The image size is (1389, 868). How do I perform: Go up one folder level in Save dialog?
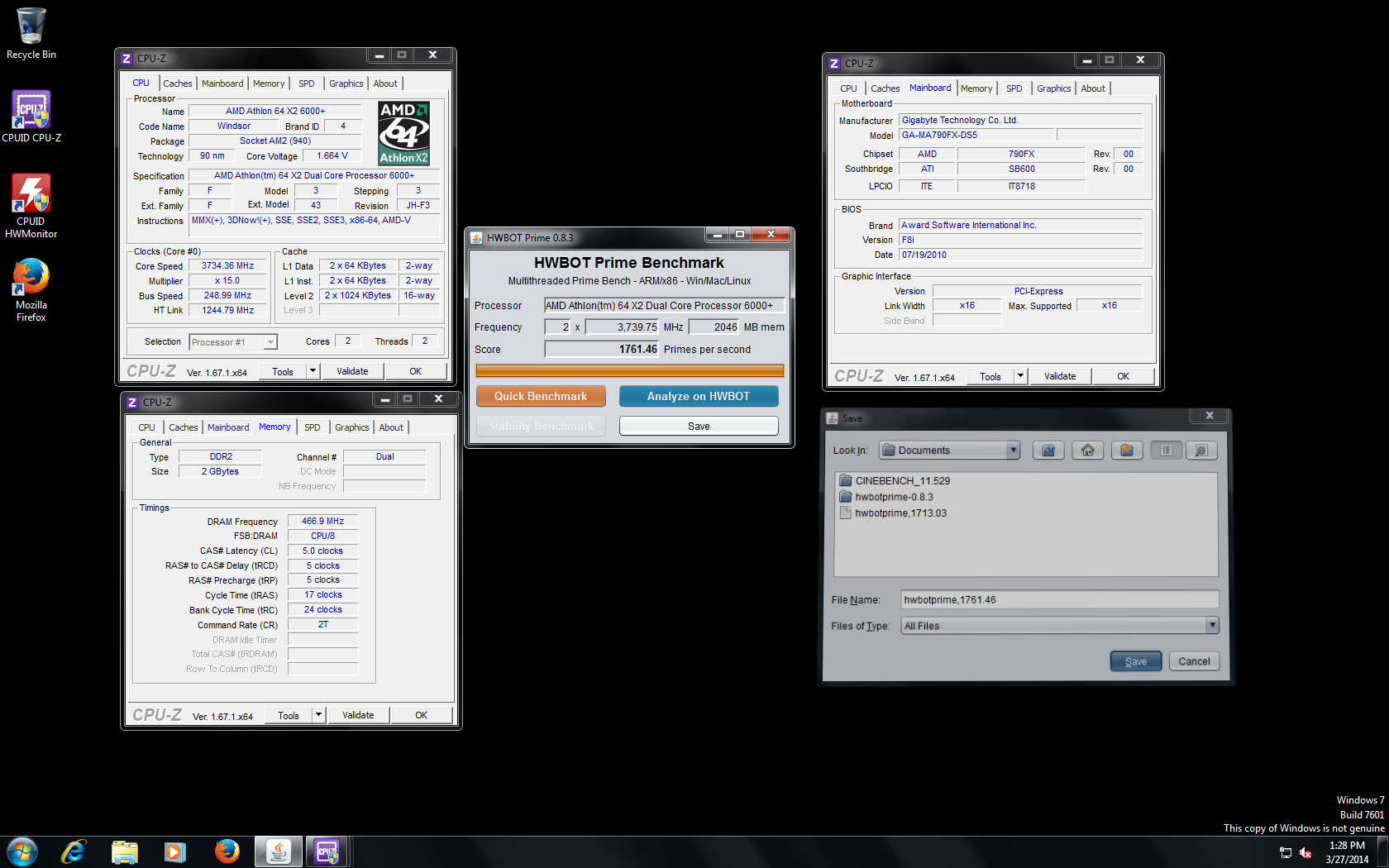click(x=1048, y=451)
